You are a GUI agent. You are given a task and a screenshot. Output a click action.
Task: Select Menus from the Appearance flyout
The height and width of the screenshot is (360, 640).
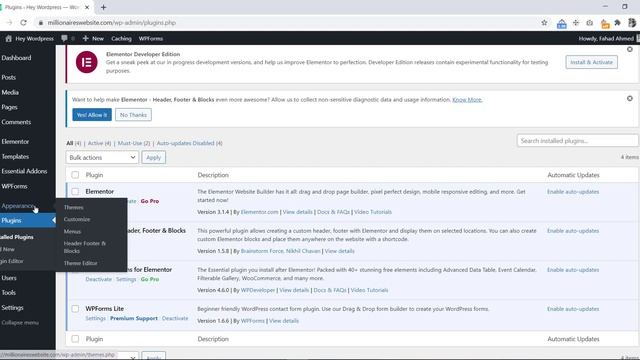(72, 231)
